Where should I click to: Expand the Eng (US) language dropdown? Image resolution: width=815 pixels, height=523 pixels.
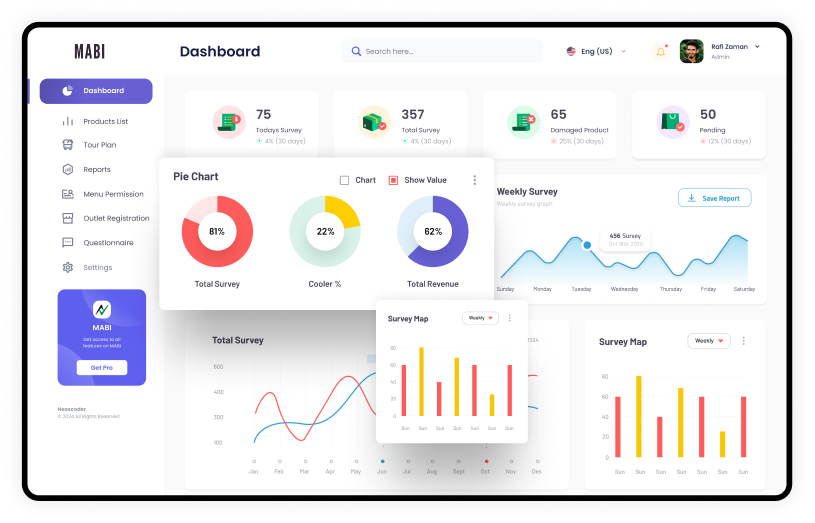click(596, 51)
